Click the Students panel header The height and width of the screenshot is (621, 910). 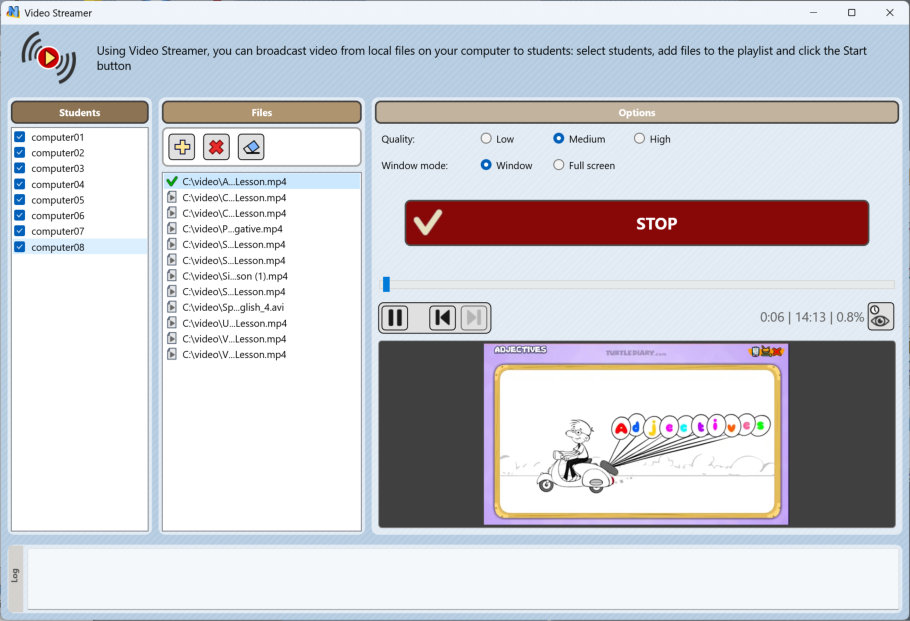79,113
